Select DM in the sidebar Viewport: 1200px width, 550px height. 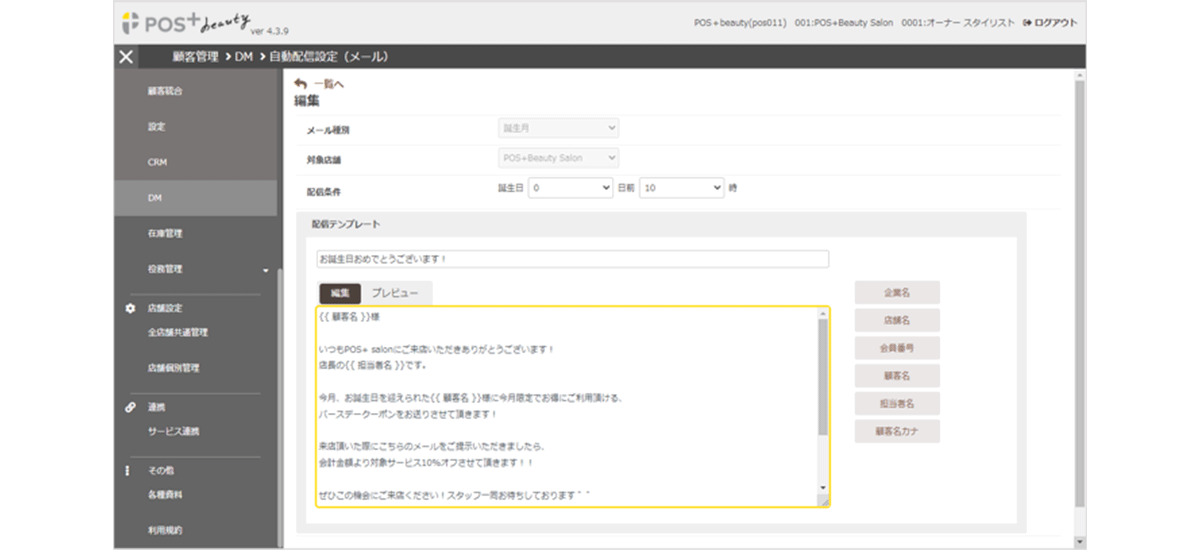195,198
